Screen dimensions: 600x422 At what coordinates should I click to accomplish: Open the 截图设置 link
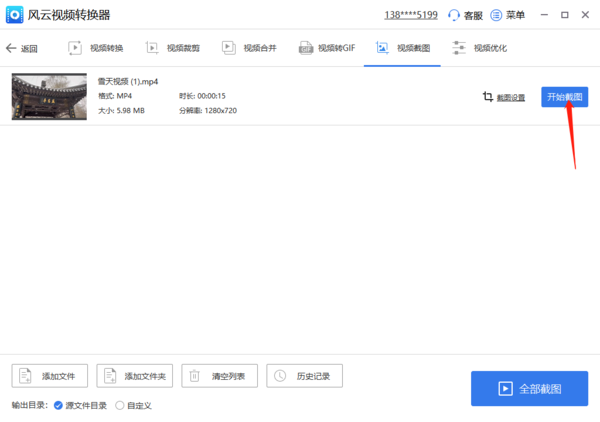[511, 98]
